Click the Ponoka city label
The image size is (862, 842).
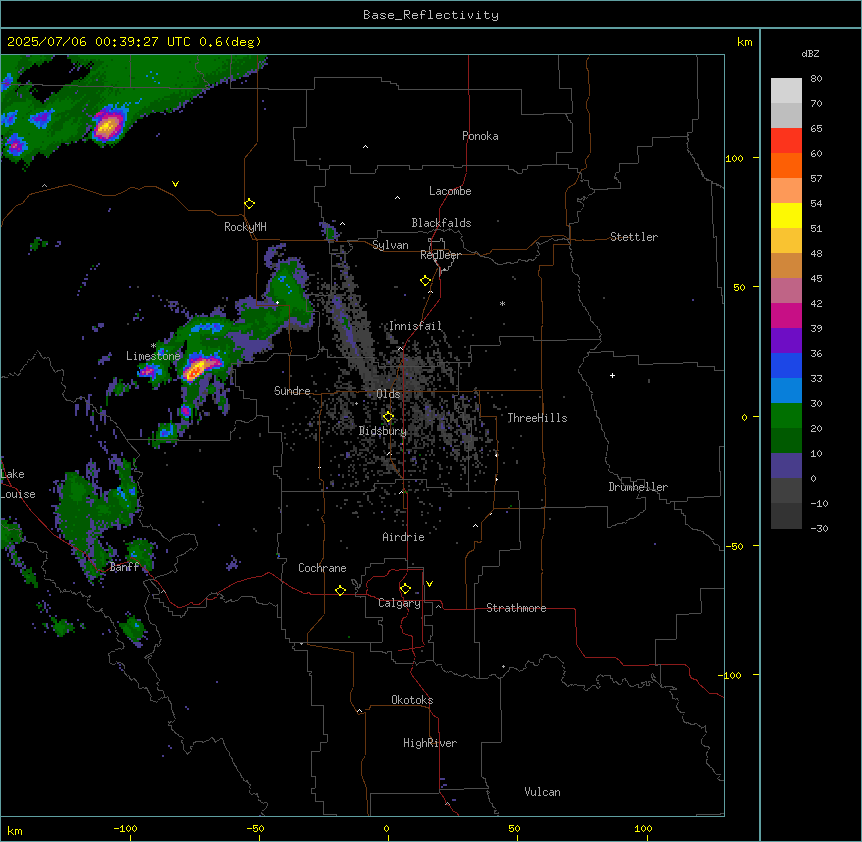pyautogui.click(x=480, y=136)
